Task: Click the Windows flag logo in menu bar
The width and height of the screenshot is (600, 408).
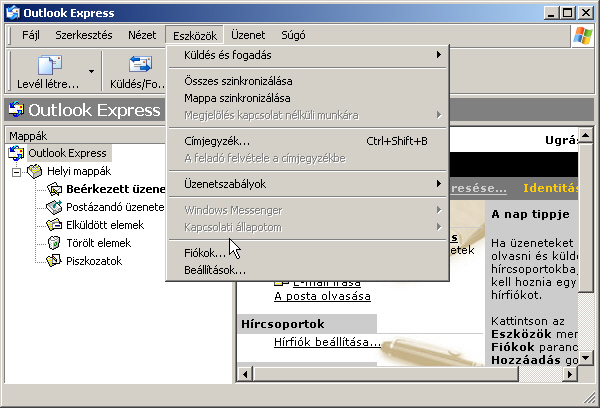Action: coord(582,36)
